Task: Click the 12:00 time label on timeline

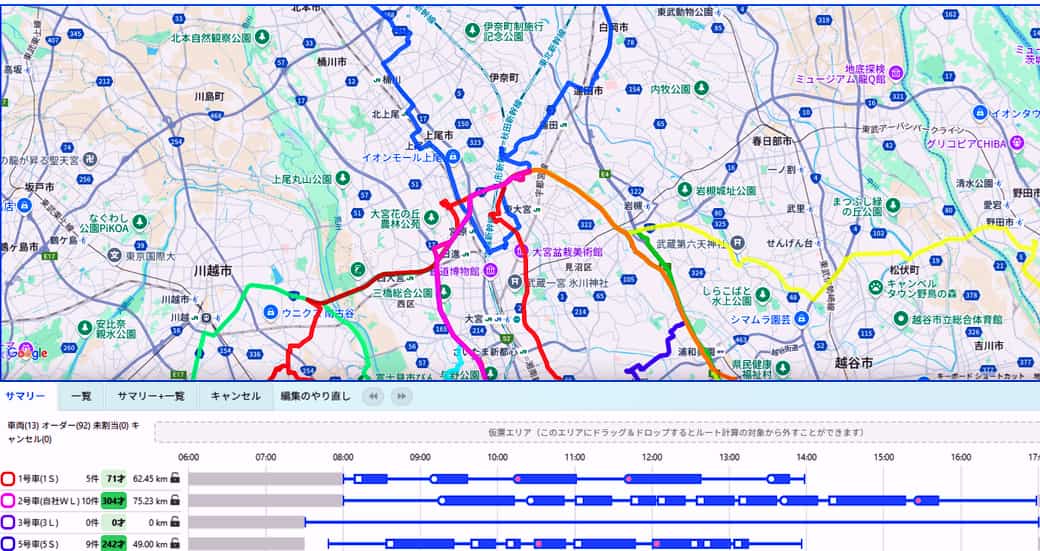Action: pyautogui.click(x=652, y=457)
